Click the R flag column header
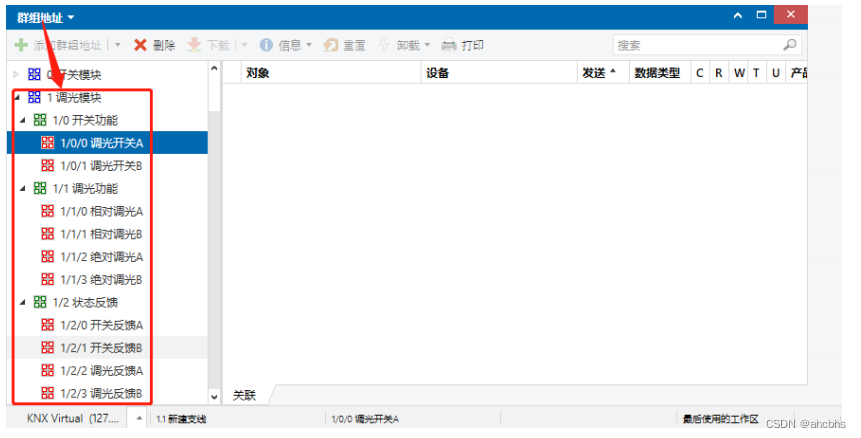Viewport: 861px width, 438px height. coord(719,72)
